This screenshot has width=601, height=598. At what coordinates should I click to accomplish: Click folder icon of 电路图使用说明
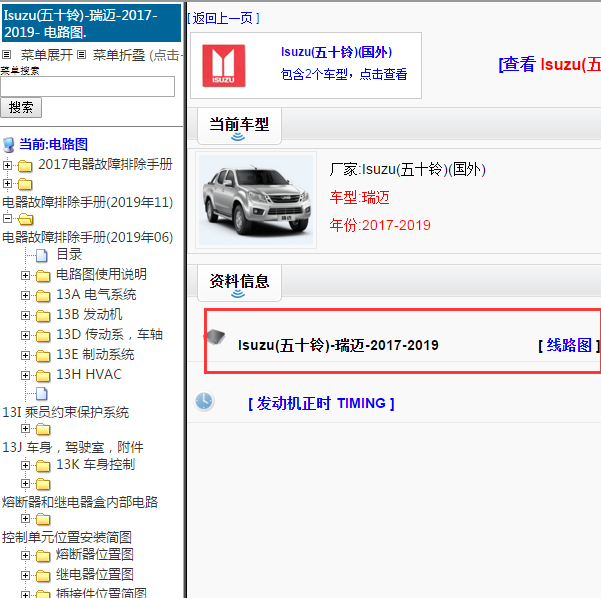pyautogui.click(x=43, y=276)
